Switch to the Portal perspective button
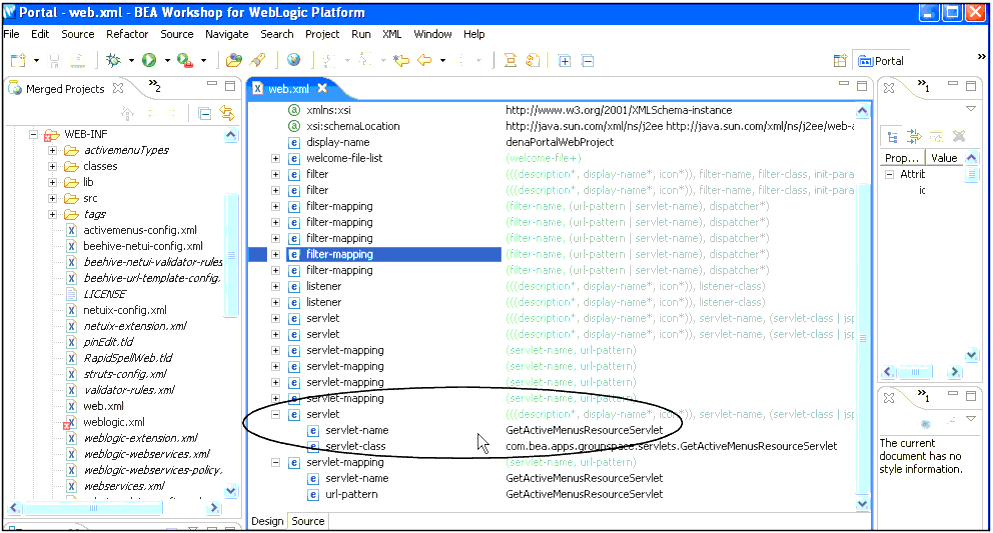The image size is (993, 533). coord(881,61)
